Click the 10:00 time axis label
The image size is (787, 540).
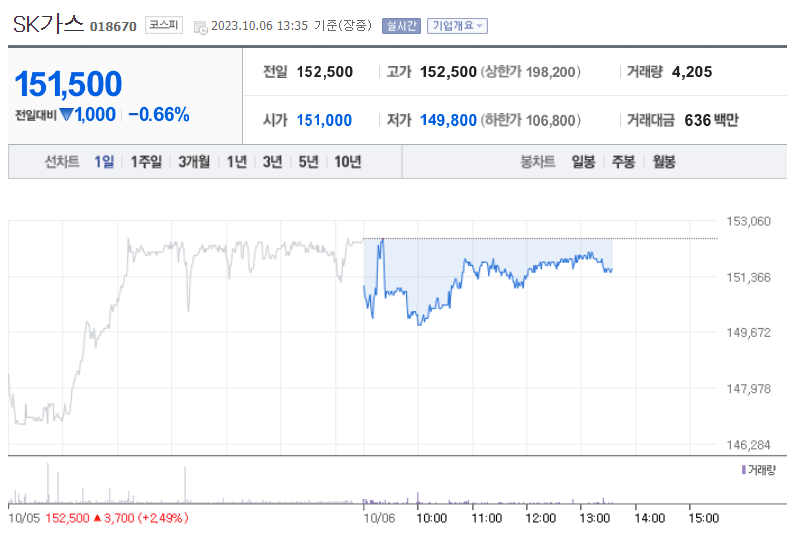click(432, 518)
